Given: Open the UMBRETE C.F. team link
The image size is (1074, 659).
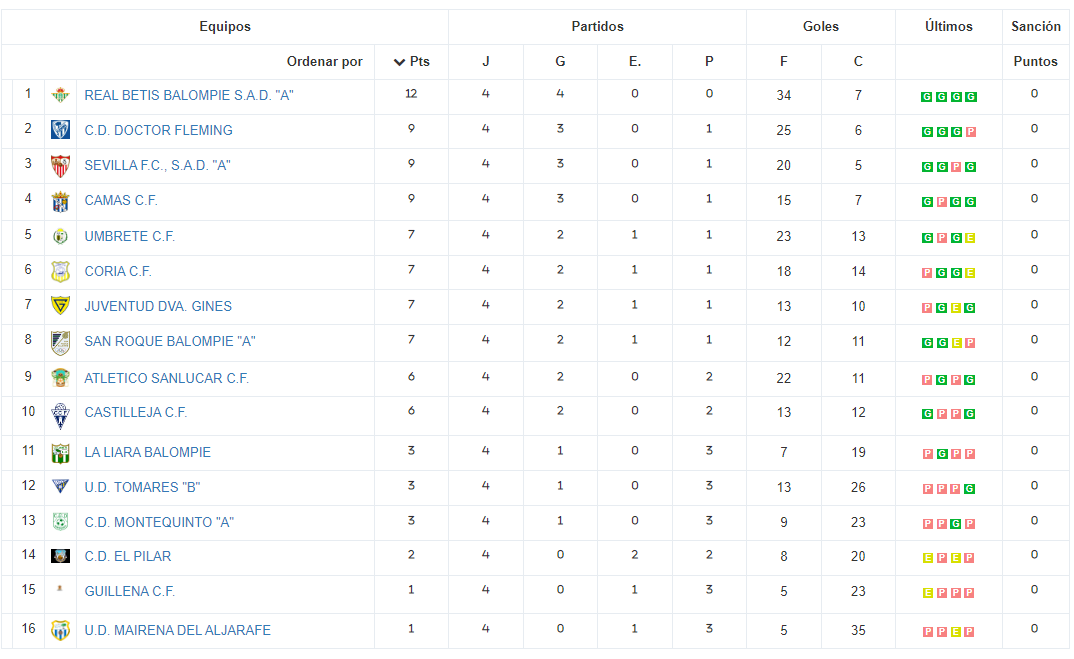Looking at the screenshot, I should (129, 236).
